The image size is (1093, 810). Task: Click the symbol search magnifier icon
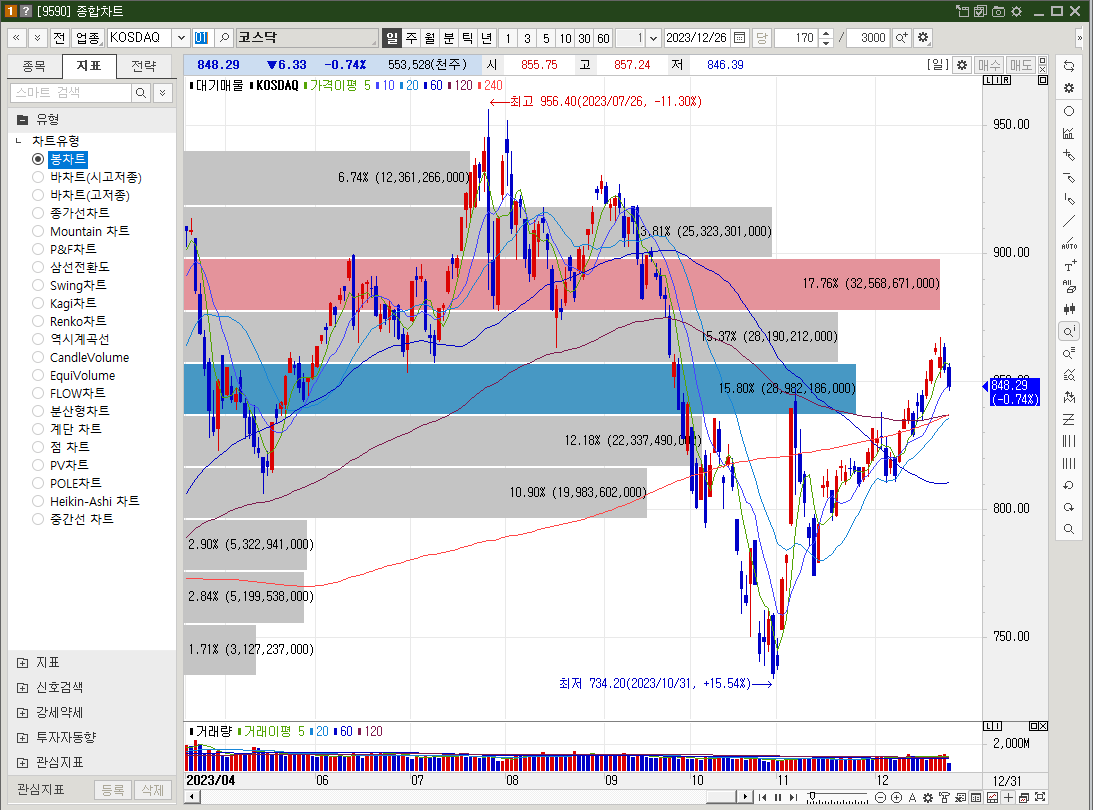coord(224,38)
